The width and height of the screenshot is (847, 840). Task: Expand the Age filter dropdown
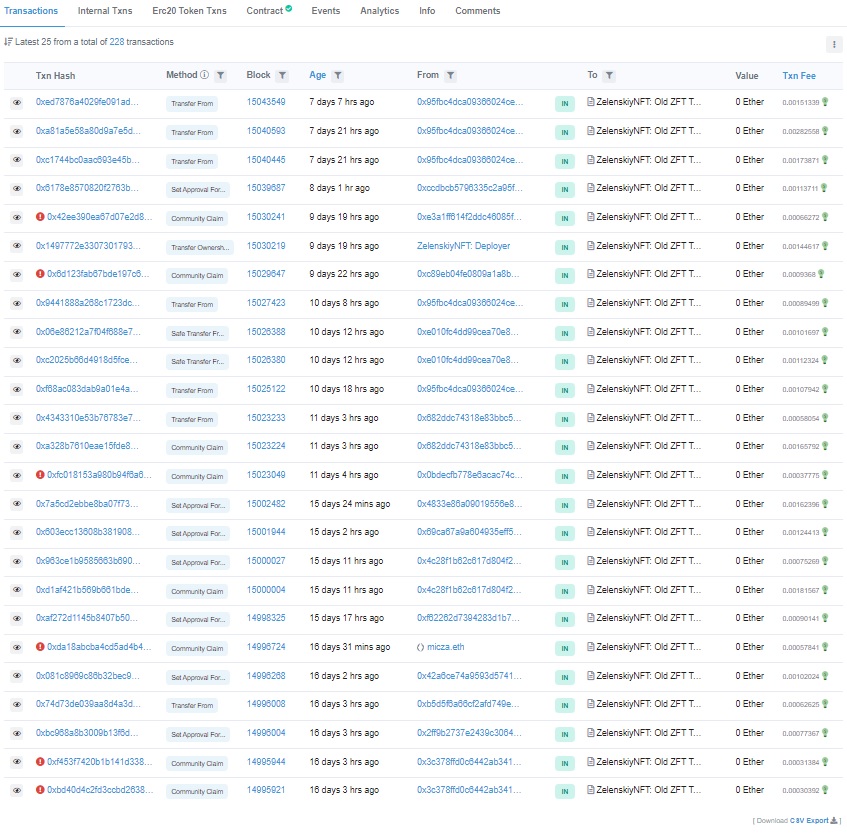(x=338, y=76)
